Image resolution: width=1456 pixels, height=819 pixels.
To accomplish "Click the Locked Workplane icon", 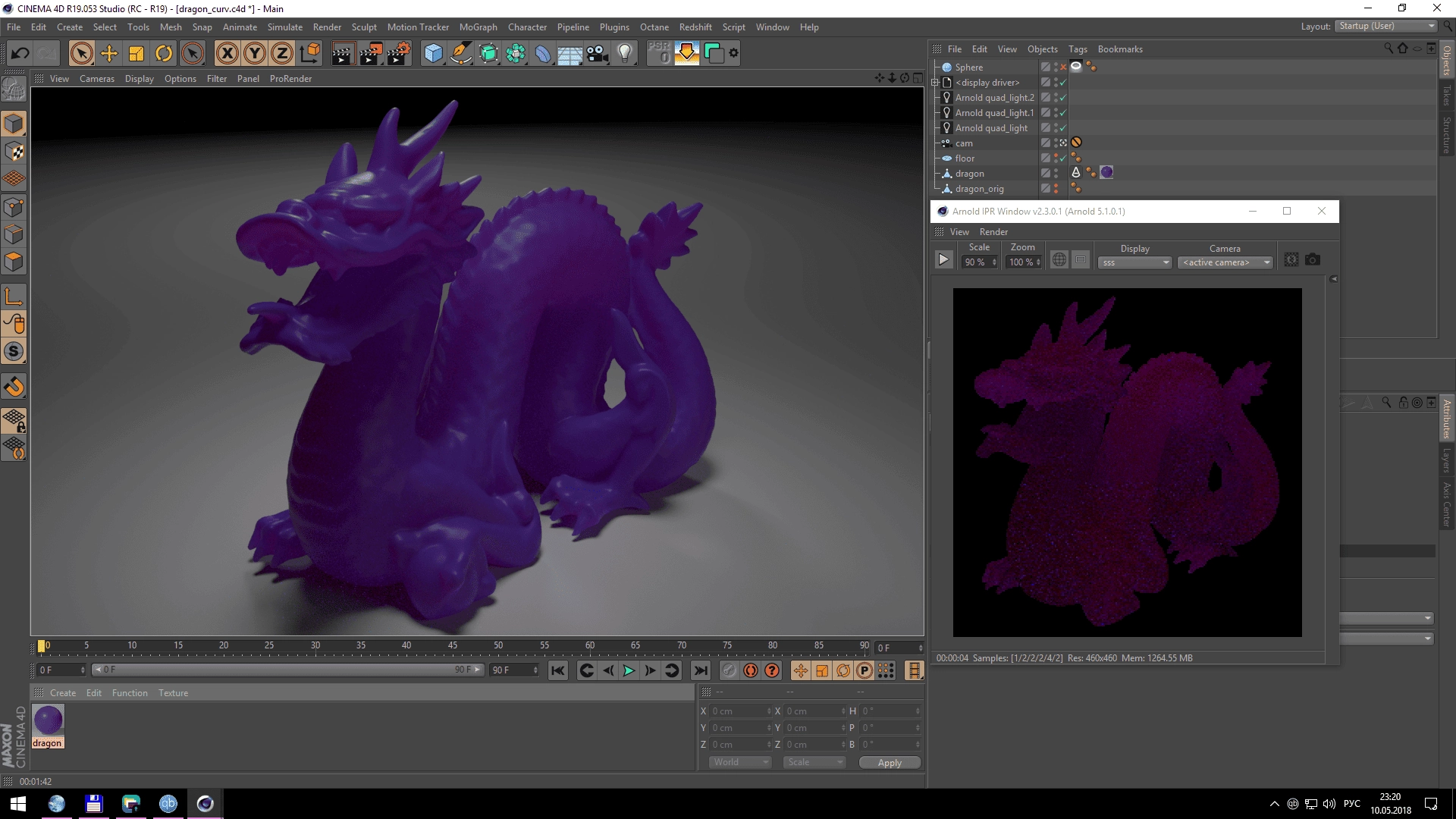I will (14, 420).
